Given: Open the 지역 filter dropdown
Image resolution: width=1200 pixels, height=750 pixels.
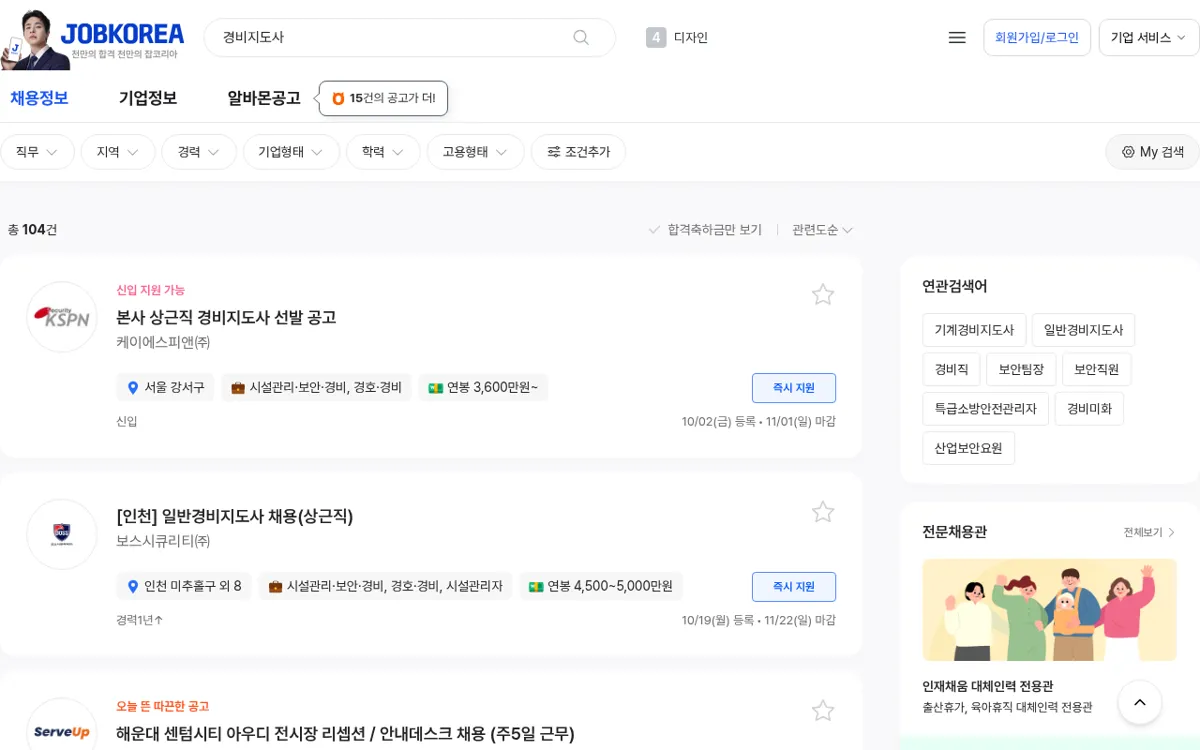Looking at the screenshot, I should [x=118, y=152].
